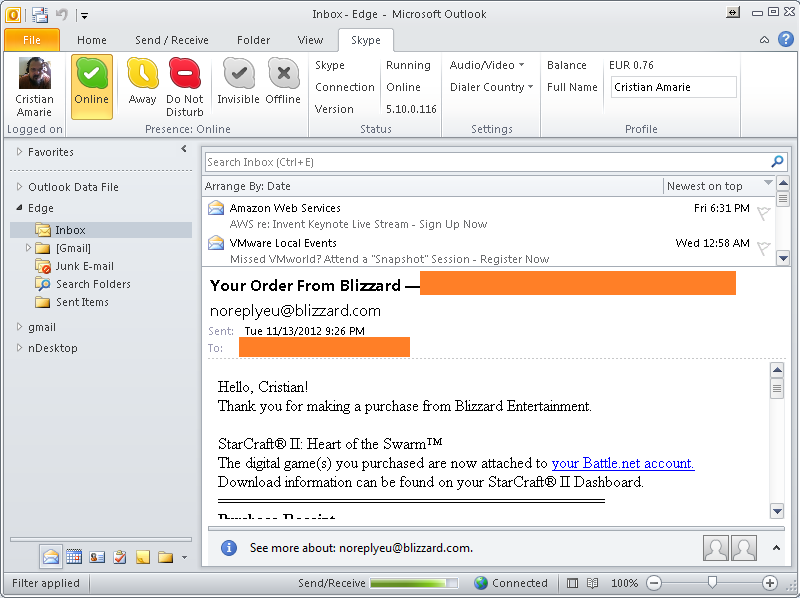Collapse the Edge account tree
Image resolution: width=800 pixels, height=598 pixels.
tap(19, 208)
